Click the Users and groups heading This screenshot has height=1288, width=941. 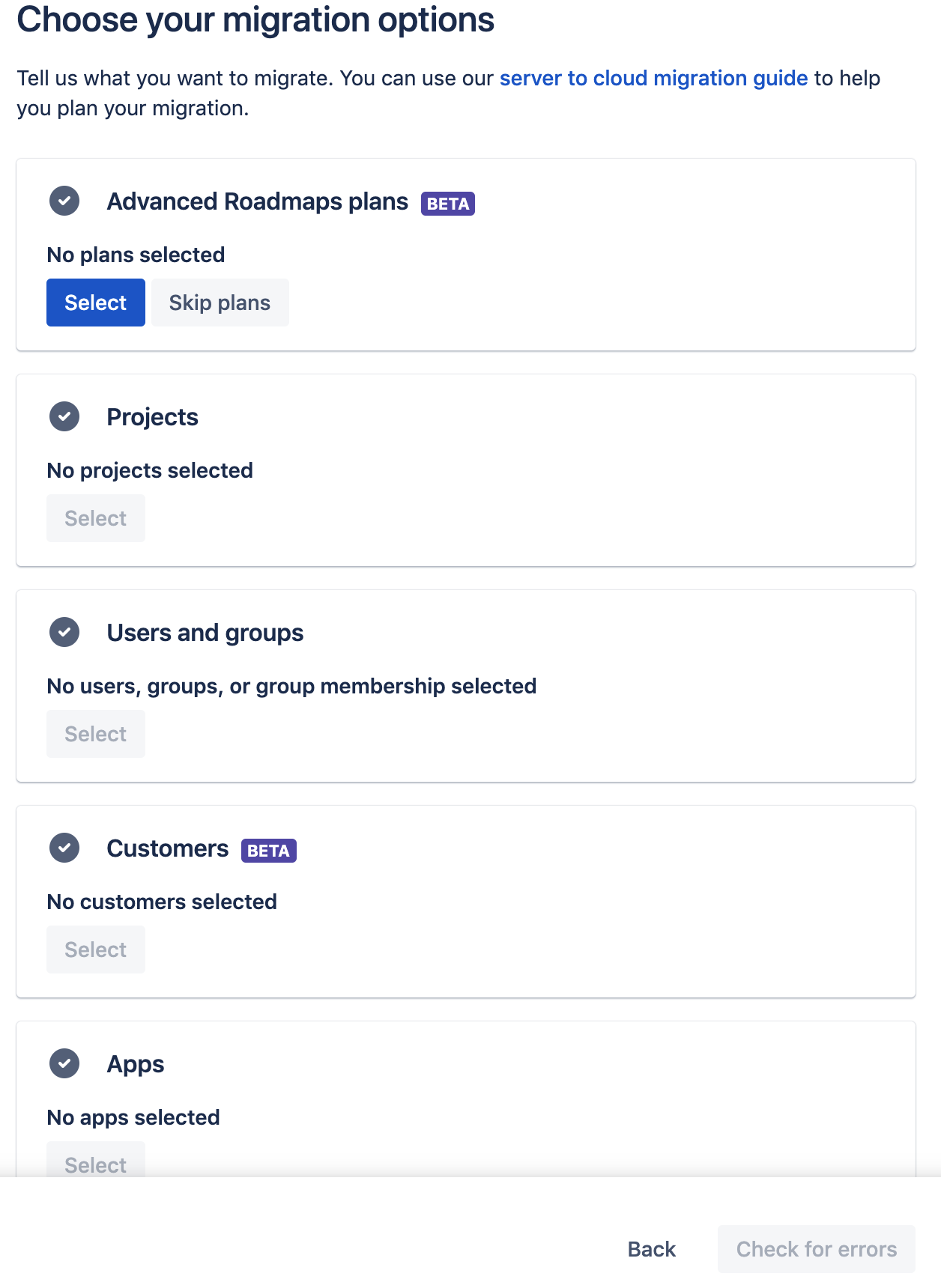coord(205,633)
